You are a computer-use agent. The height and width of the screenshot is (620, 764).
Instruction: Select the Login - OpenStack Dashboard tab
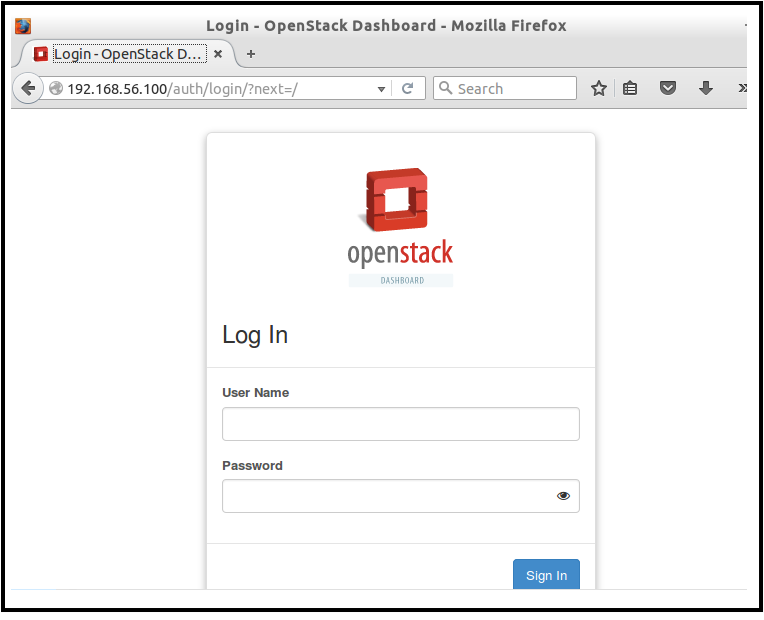tap(128, 54)
